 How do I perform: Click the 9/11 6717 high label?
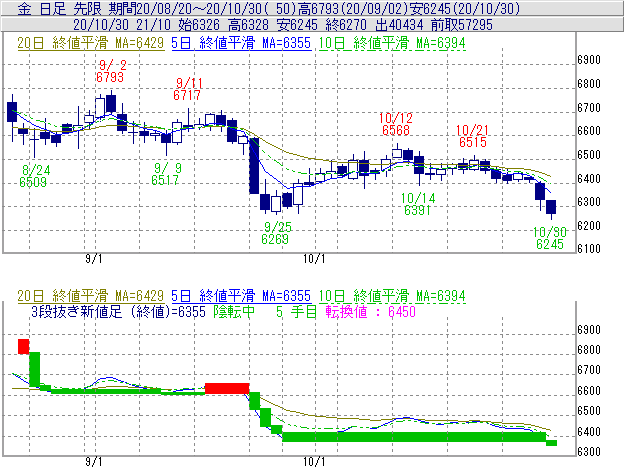coord(187,89)
